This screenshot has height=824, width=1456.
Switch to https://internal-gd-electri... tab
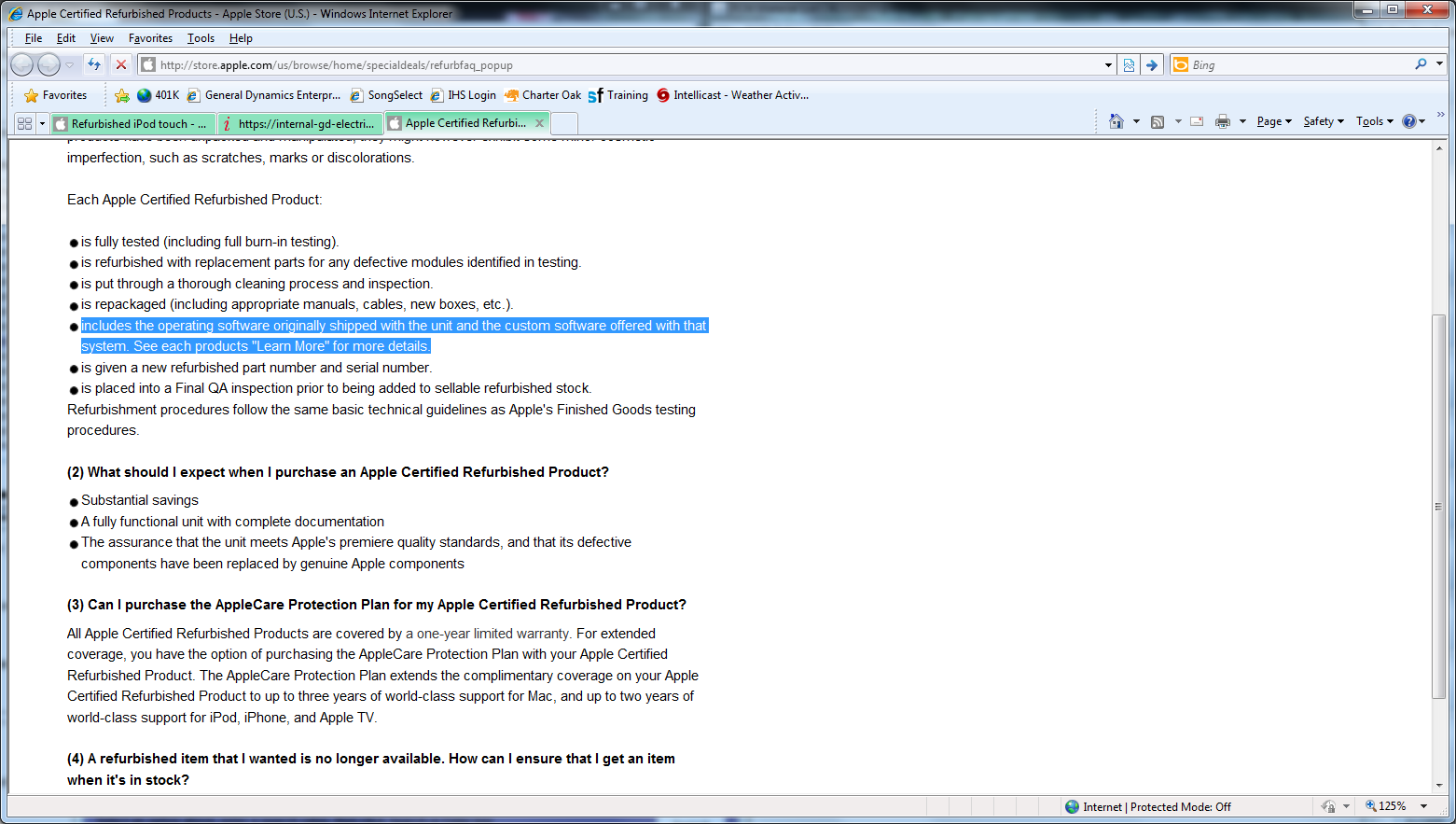coord(300,123)
